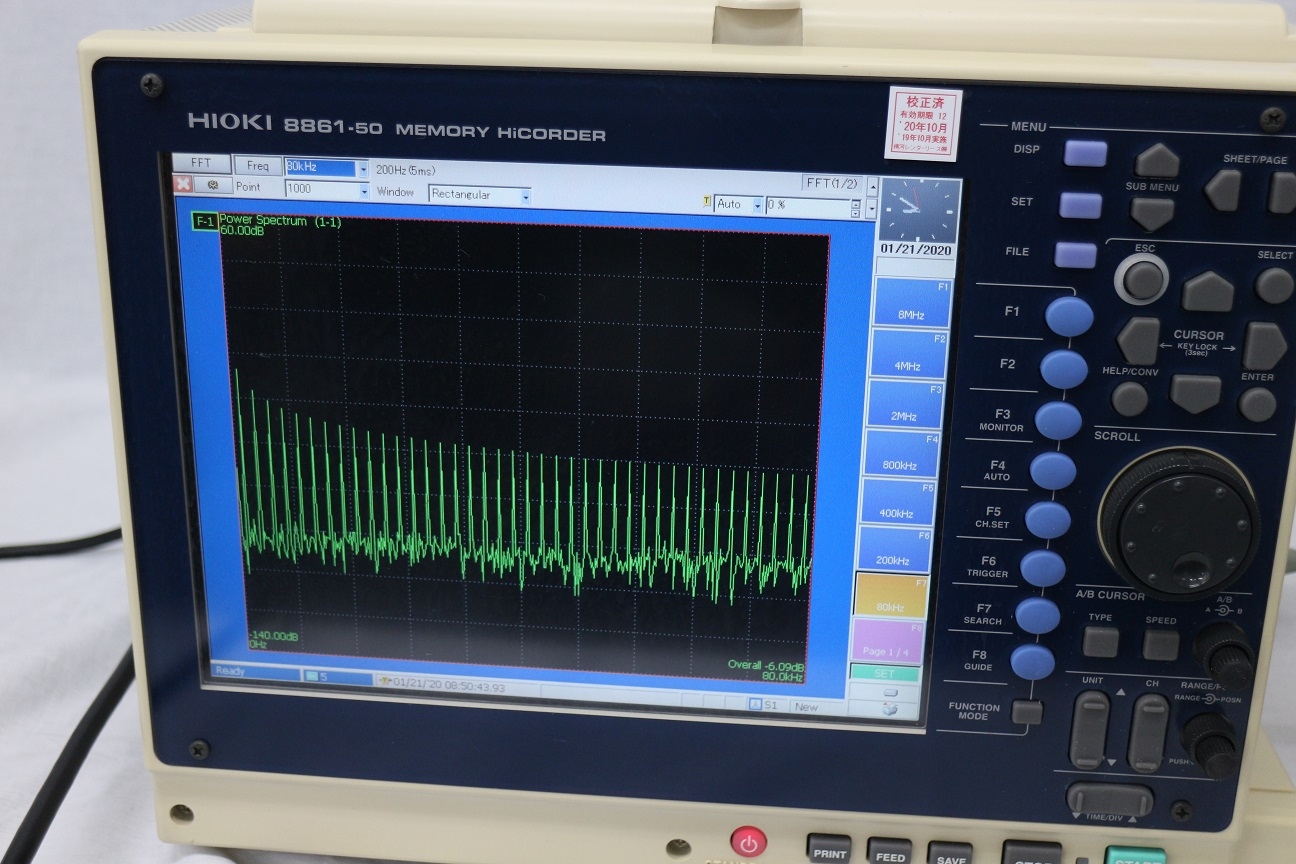Click the A/B CURSOR TYPE key
Viewport: 1296px width, 864px height.
[1100, 641]
